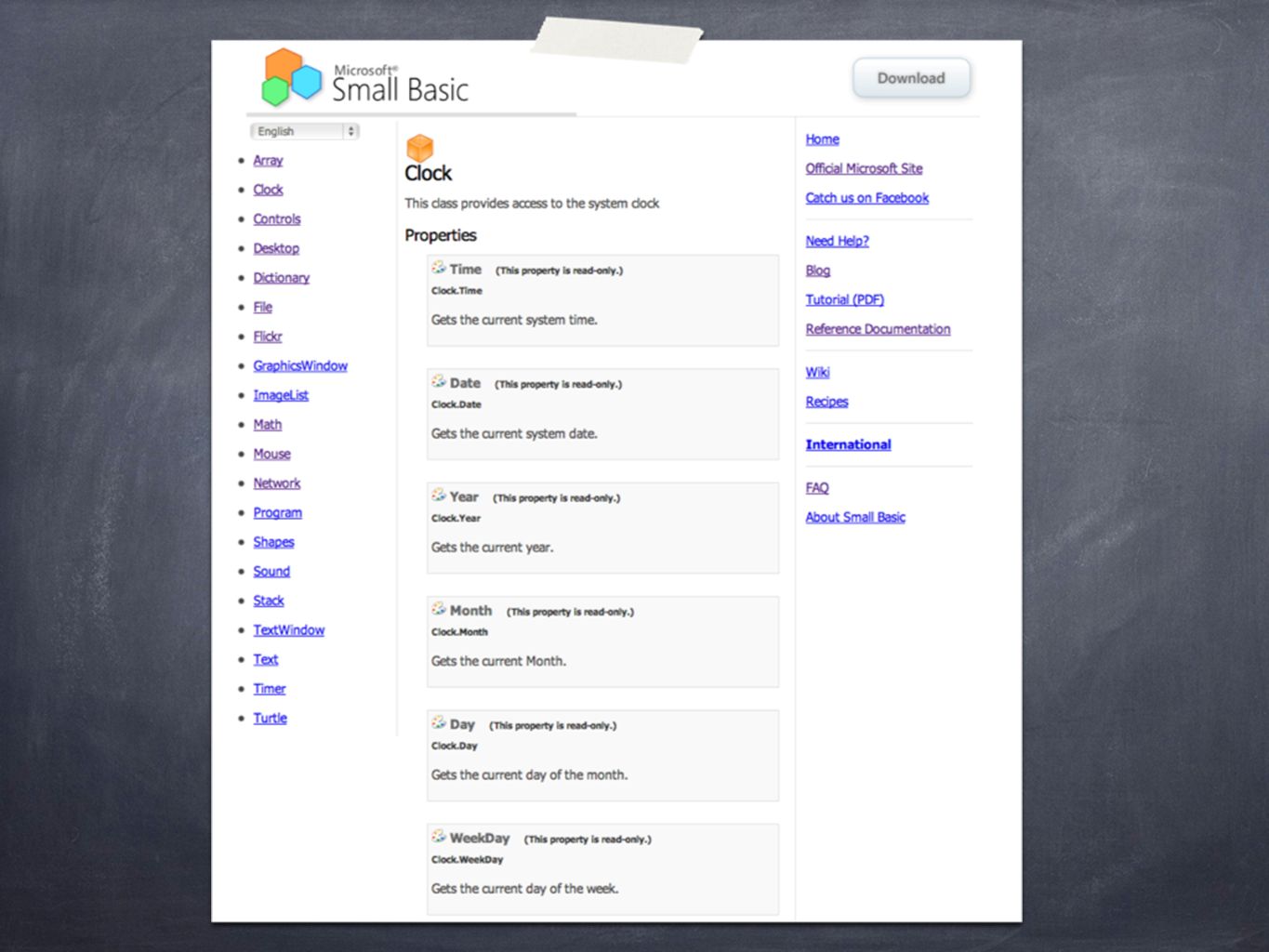Click the Clock.Day property name text
Screen dimensions: 1269x952
point(454,746)
